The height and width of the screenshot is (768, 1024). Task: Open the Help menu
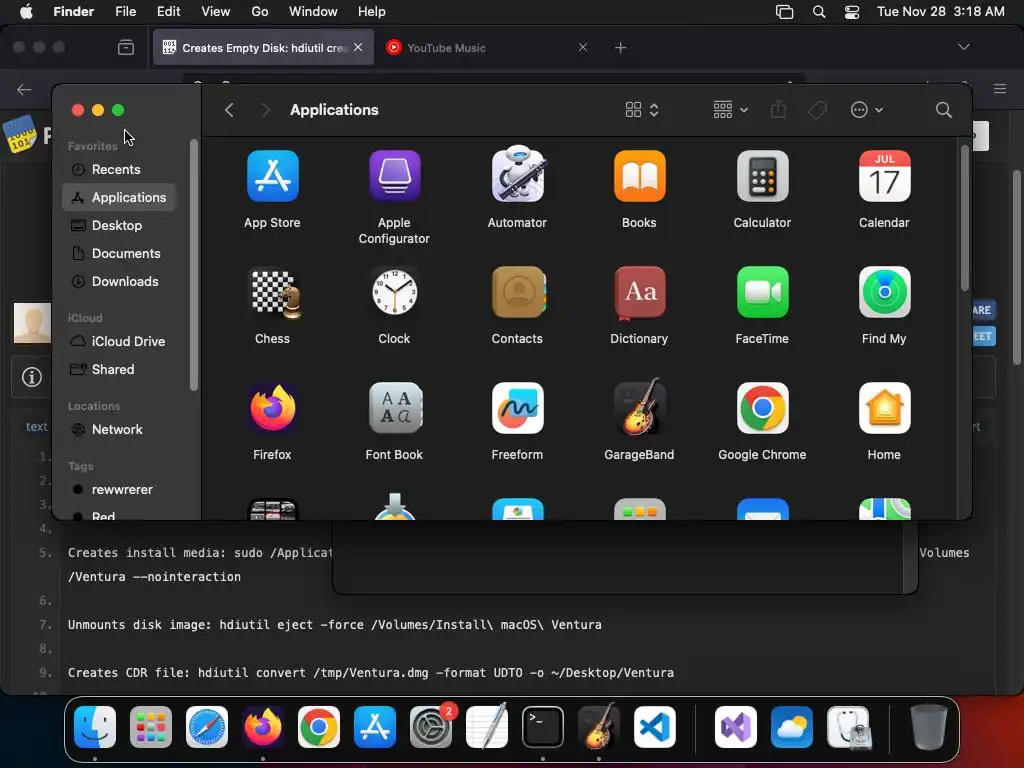pyautogui.click(x=372, y=12)
